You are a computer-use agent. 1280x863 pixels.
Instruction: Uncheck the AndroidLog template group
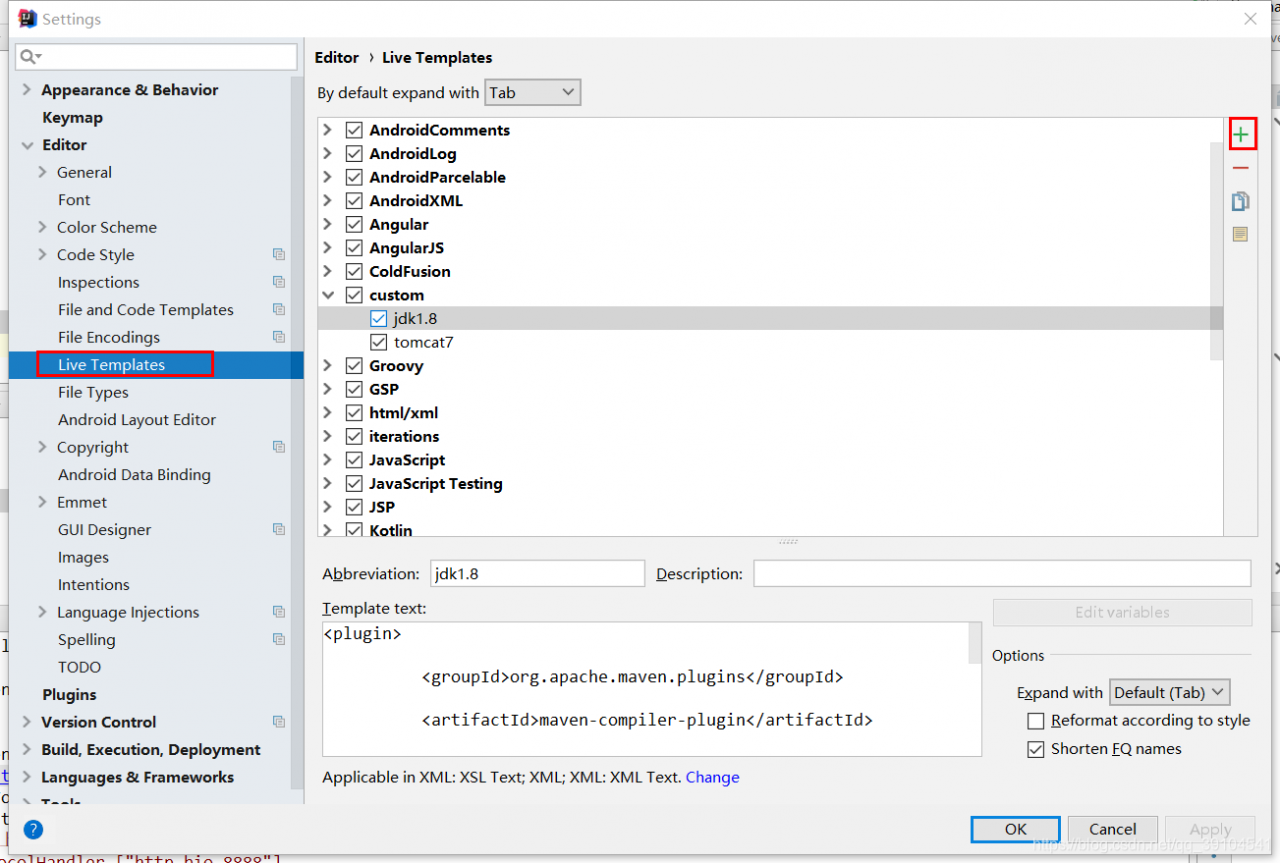(354, 154)
